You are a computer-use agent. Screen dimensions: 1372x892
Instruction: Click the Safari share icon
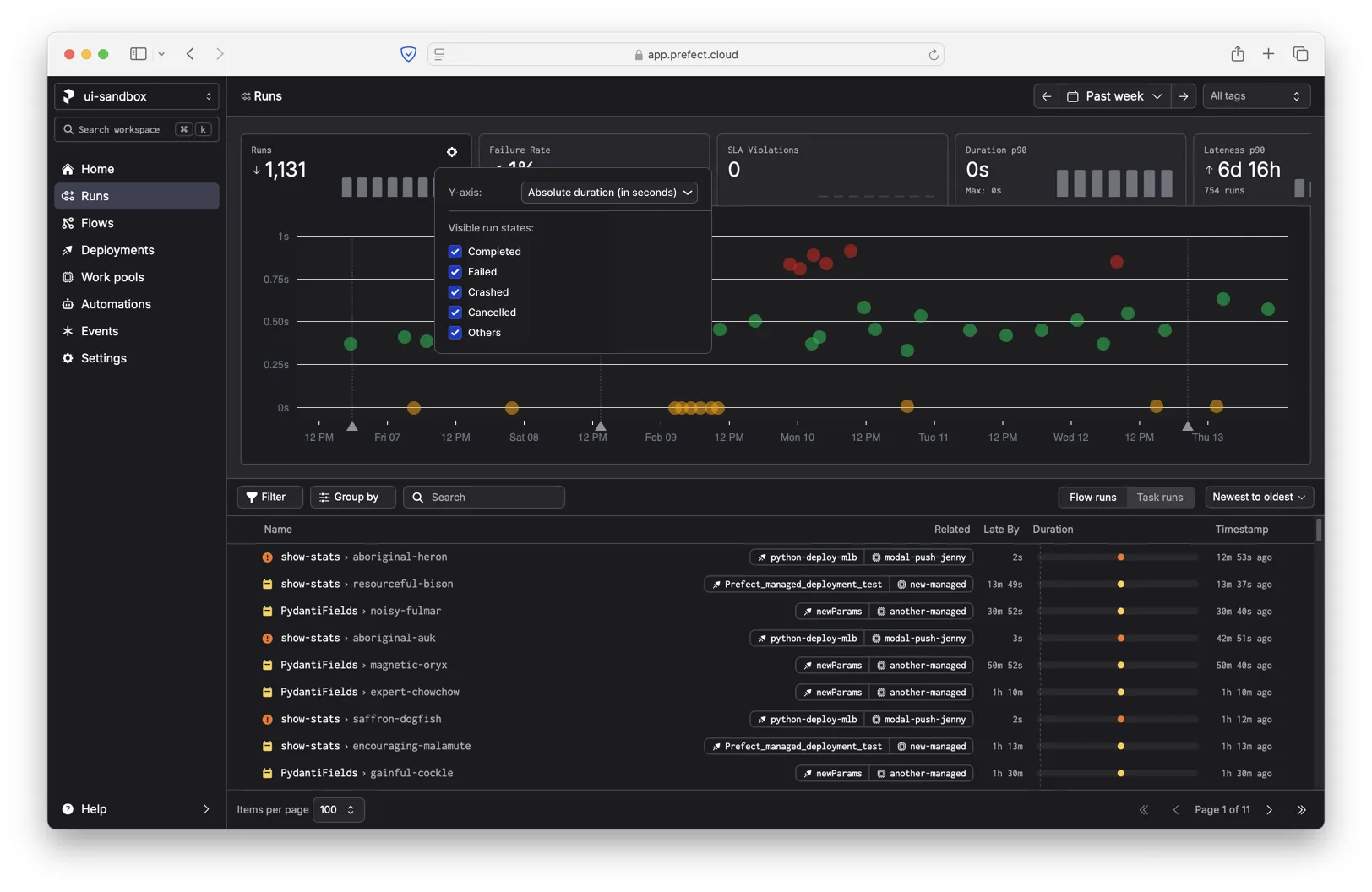(x=1238, y=54)
